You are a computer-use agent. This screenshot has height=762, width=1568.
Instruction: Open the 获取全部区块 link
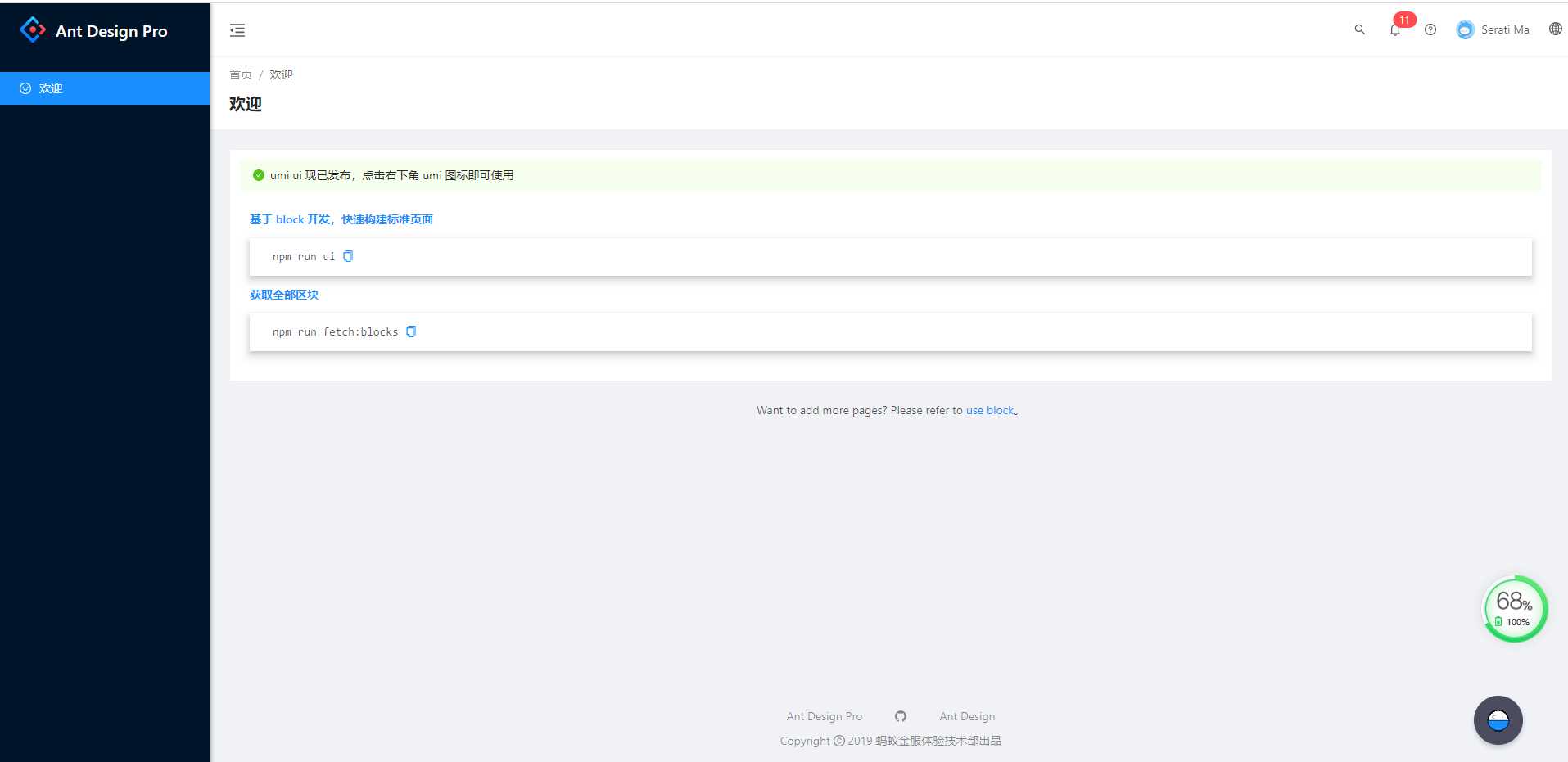(x=284, y=295)
